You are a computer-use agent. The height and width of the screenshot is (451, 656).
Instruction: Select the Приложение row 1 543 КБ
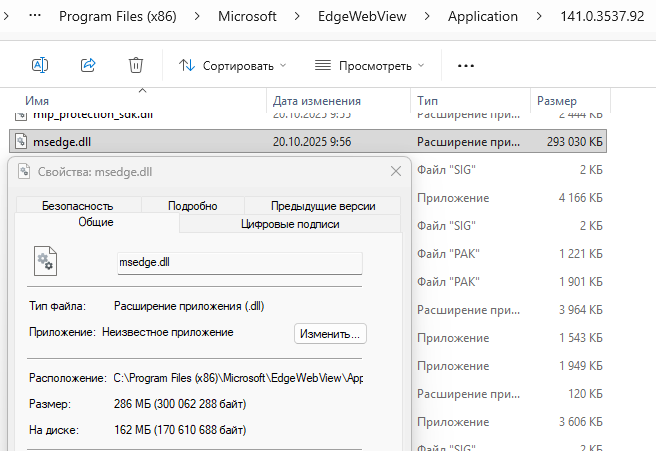pyautogui.click(x=510, y=338)
